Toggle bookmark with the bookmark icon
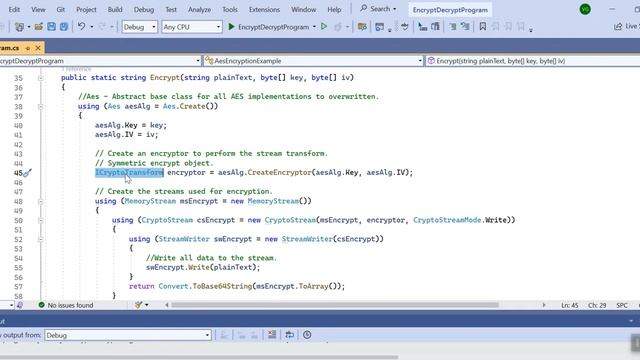This screenshot has width=640, height=360. click(482, 27)
